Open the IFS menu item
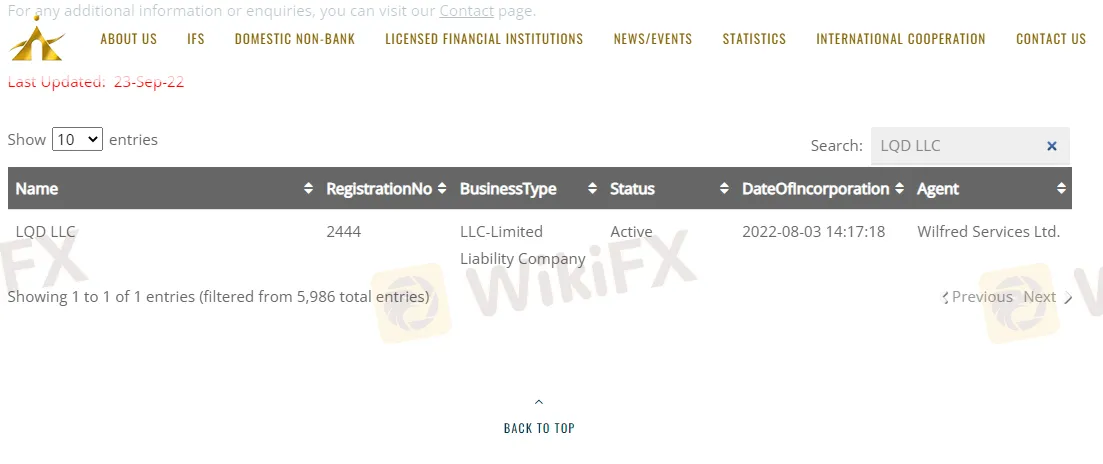Image resolution: width=1103 pixels, height=464 pixels. 196,40
